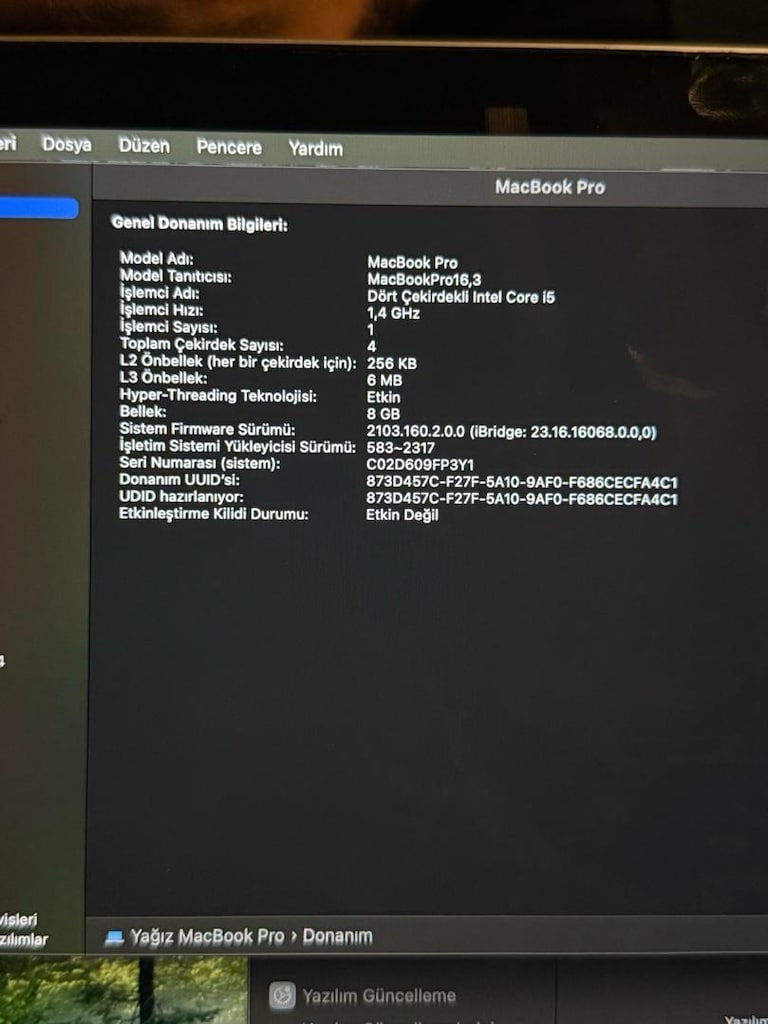The height and width of the screenshot is (1024, 768).
Task: Select the Etkin Hyper-Threading value
Action: [x=383, y=398]
